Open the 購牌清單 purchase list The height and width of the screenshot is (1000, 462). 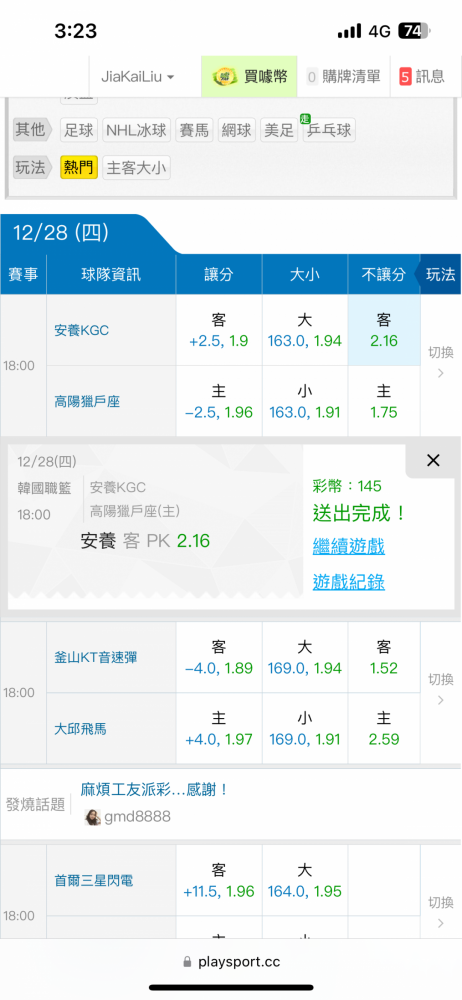[x=343, y=77]
